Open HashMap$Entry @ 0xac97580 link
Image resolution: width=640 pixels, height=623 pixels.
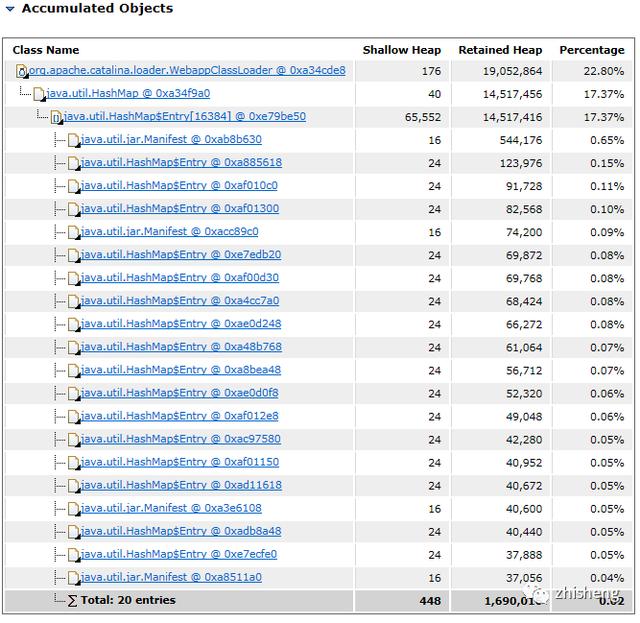[180, 439]
